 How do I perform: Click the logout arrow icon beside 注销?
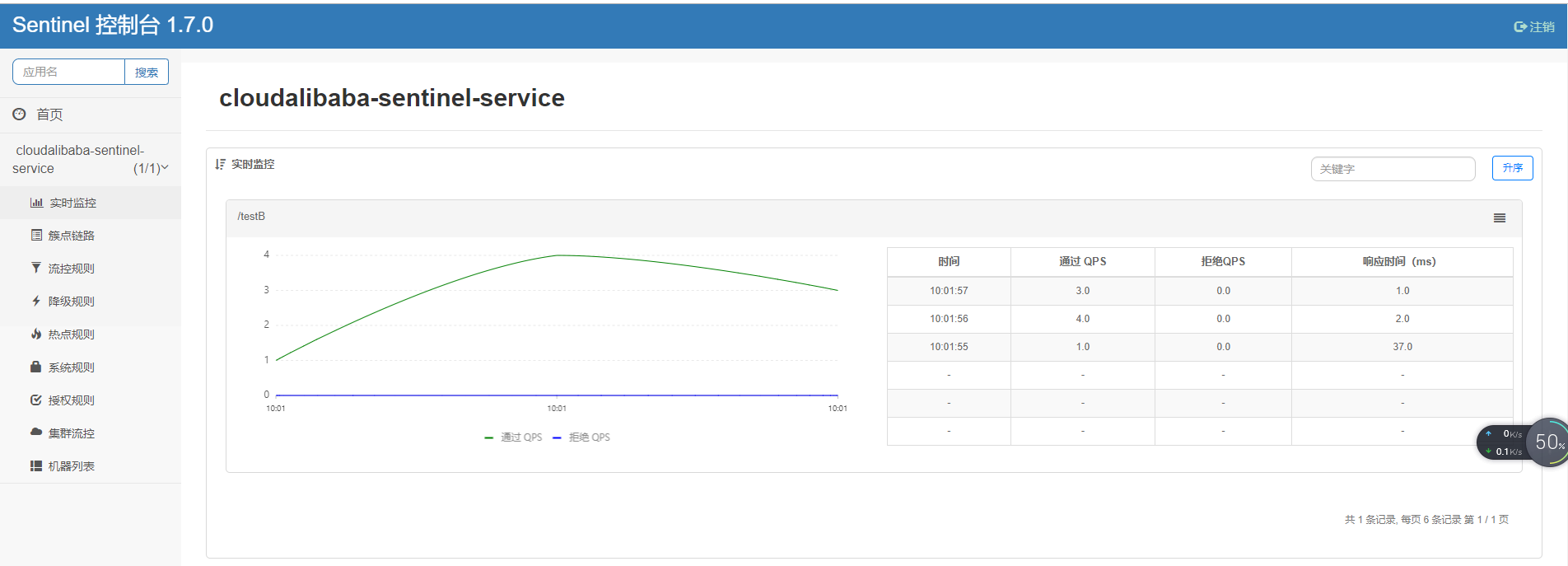coord(1520,27)
